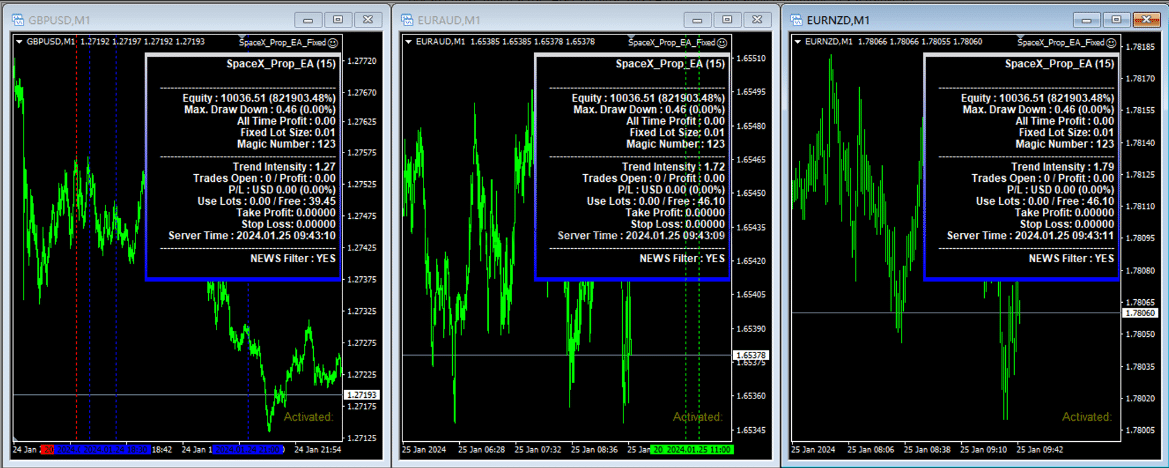Open the EURNZD chart dropdown triangle
The image size is (1169, 468).
[797, 42]
